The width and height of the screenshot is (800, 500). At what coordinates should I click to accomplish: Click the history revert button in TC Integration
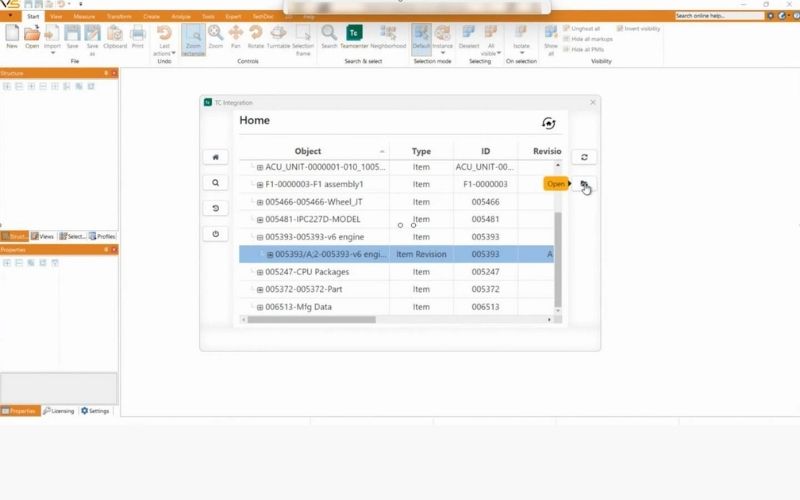[215, 208]
